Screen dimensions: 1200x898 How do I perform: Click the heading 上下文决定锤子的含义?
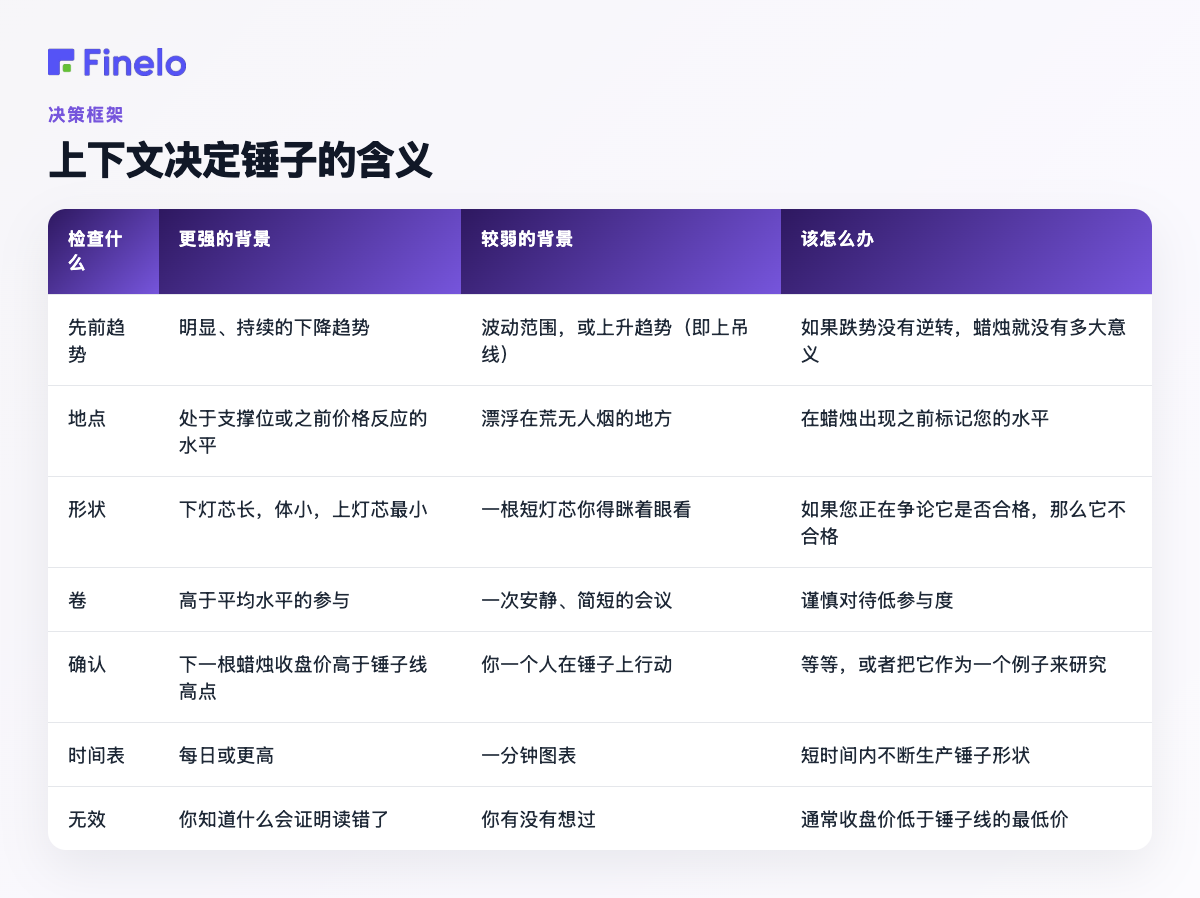(x=240, y=160)
